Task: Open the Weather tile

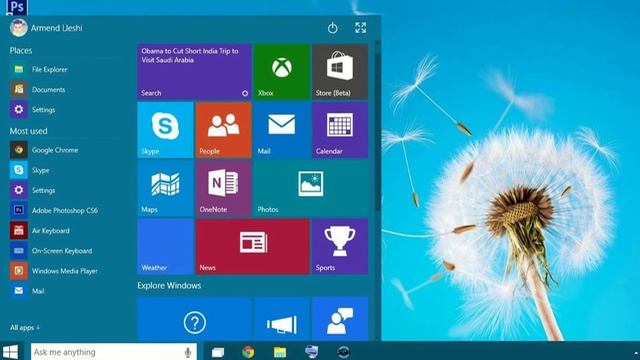Action: coord(165,247)
